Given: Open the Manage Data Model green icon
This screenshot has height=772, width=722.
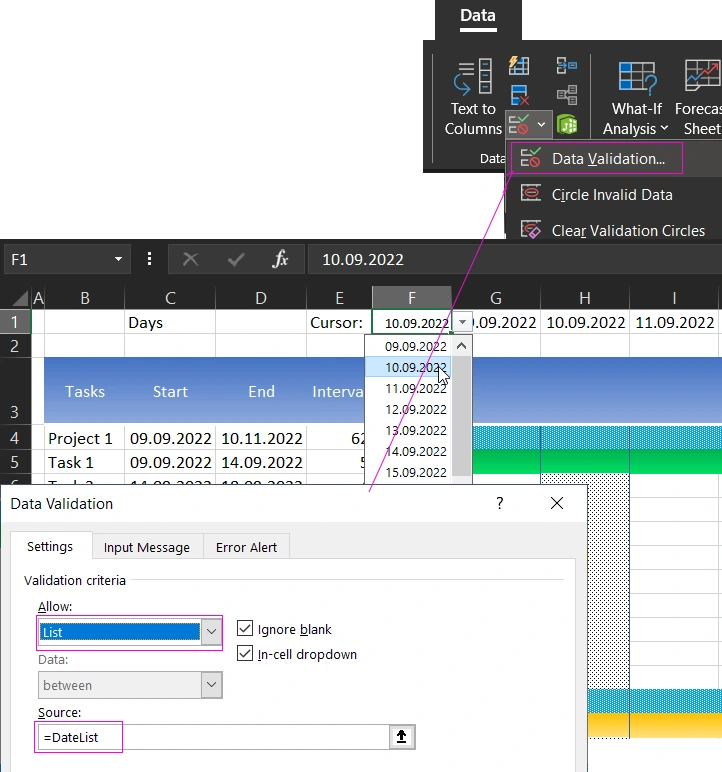Looking at the screenshot, I should (568, 125).
